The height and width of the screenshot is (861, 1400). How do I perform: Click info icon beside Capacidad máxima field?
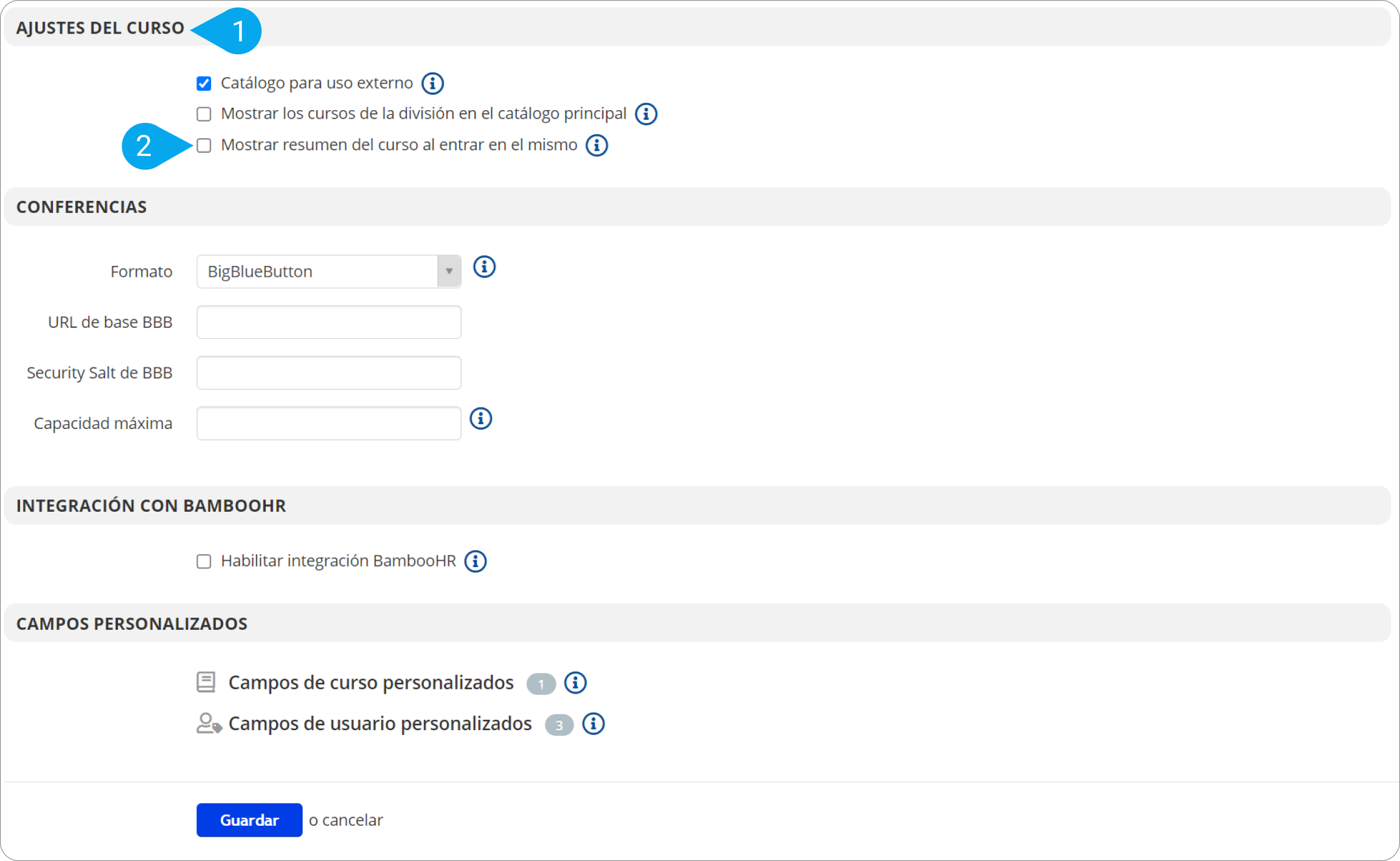[480, 419]
